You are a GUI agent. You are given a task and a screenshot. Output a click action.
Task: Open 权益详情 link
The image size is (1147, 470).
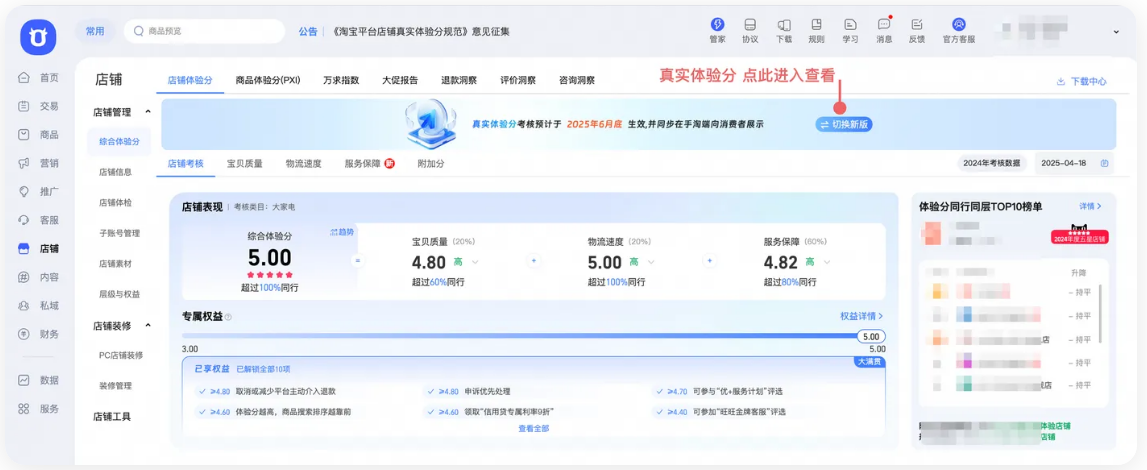click(862, 317)
